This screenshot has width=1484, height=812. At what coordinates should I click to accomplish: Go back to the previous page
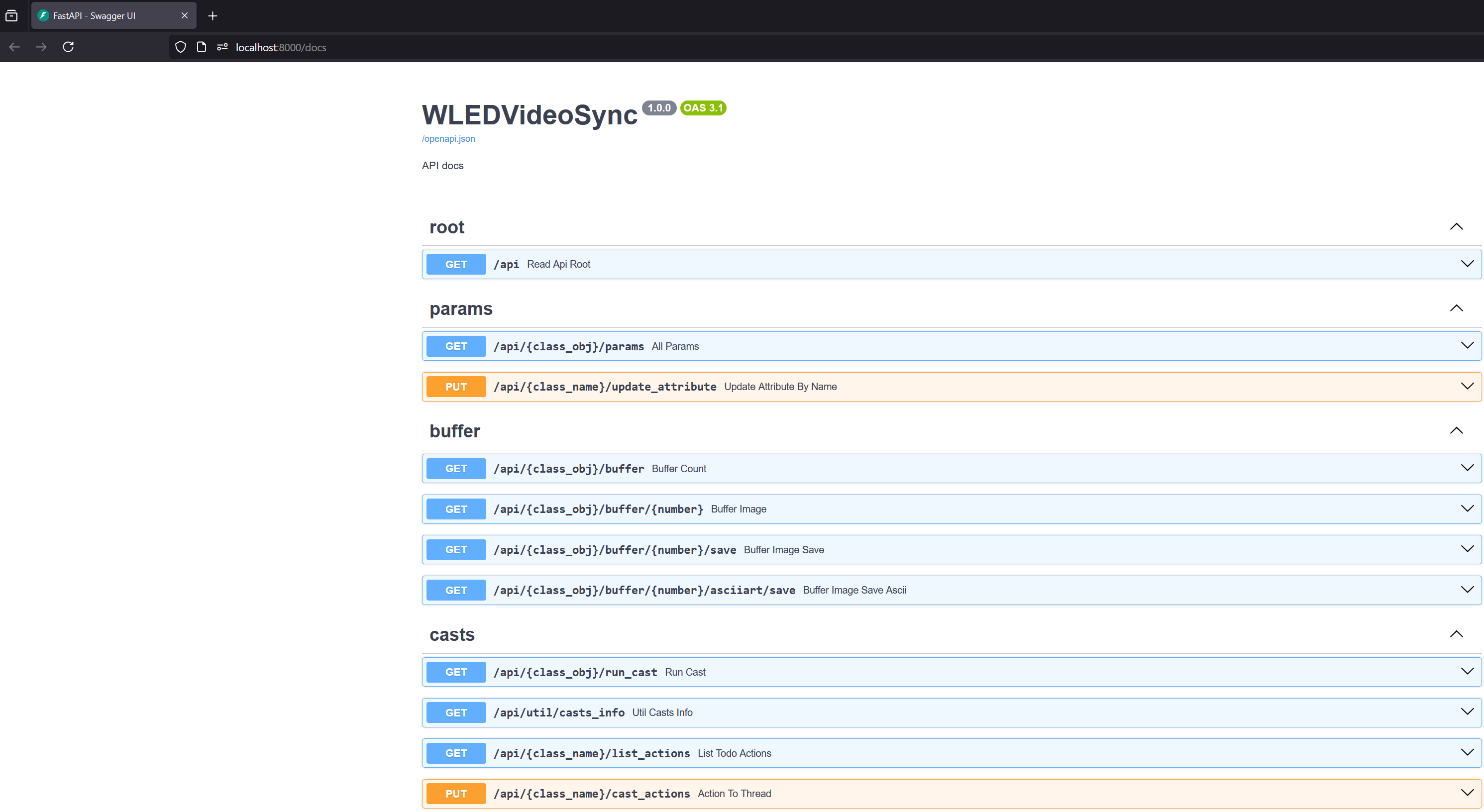[14, 47]
